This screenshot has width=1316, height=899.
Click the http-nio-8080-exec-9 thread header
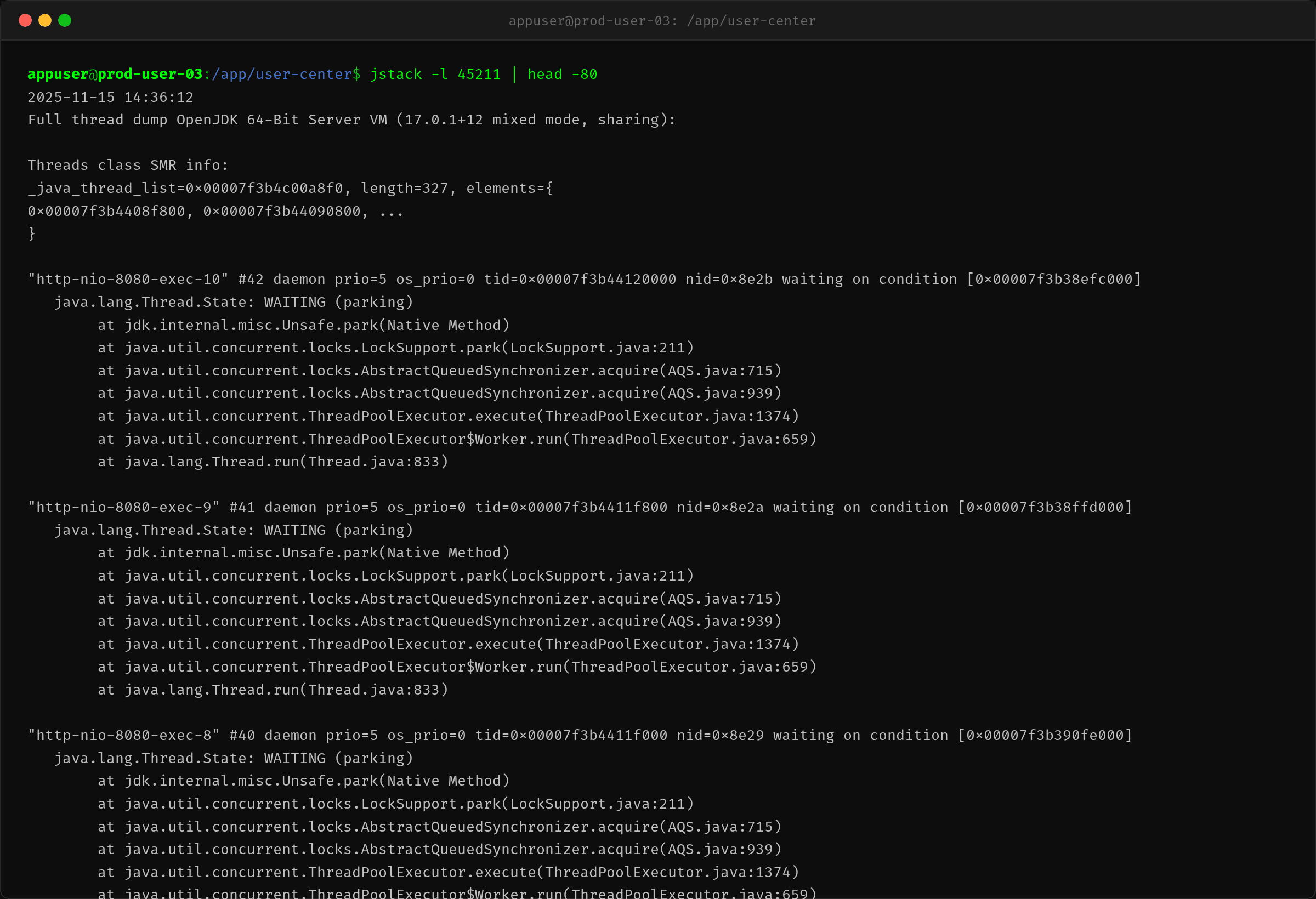pos(580,507)
